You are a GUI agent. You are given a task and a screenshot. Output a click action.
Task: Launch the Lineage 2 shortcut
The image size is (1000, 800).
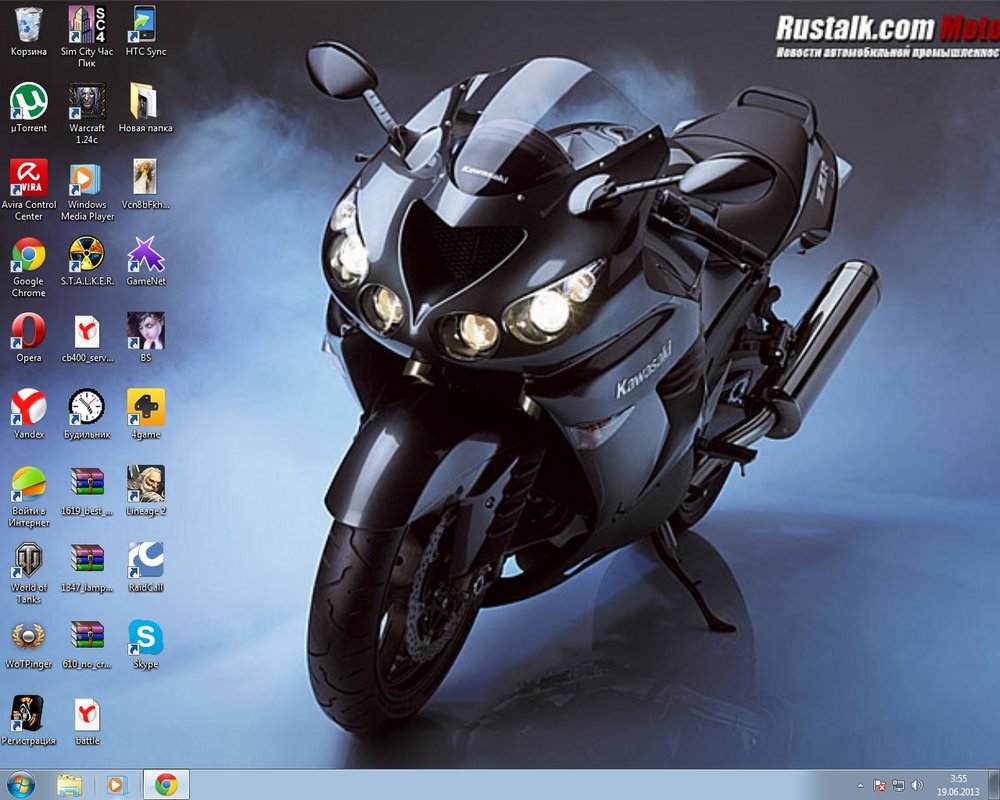[x=146, y=484]
